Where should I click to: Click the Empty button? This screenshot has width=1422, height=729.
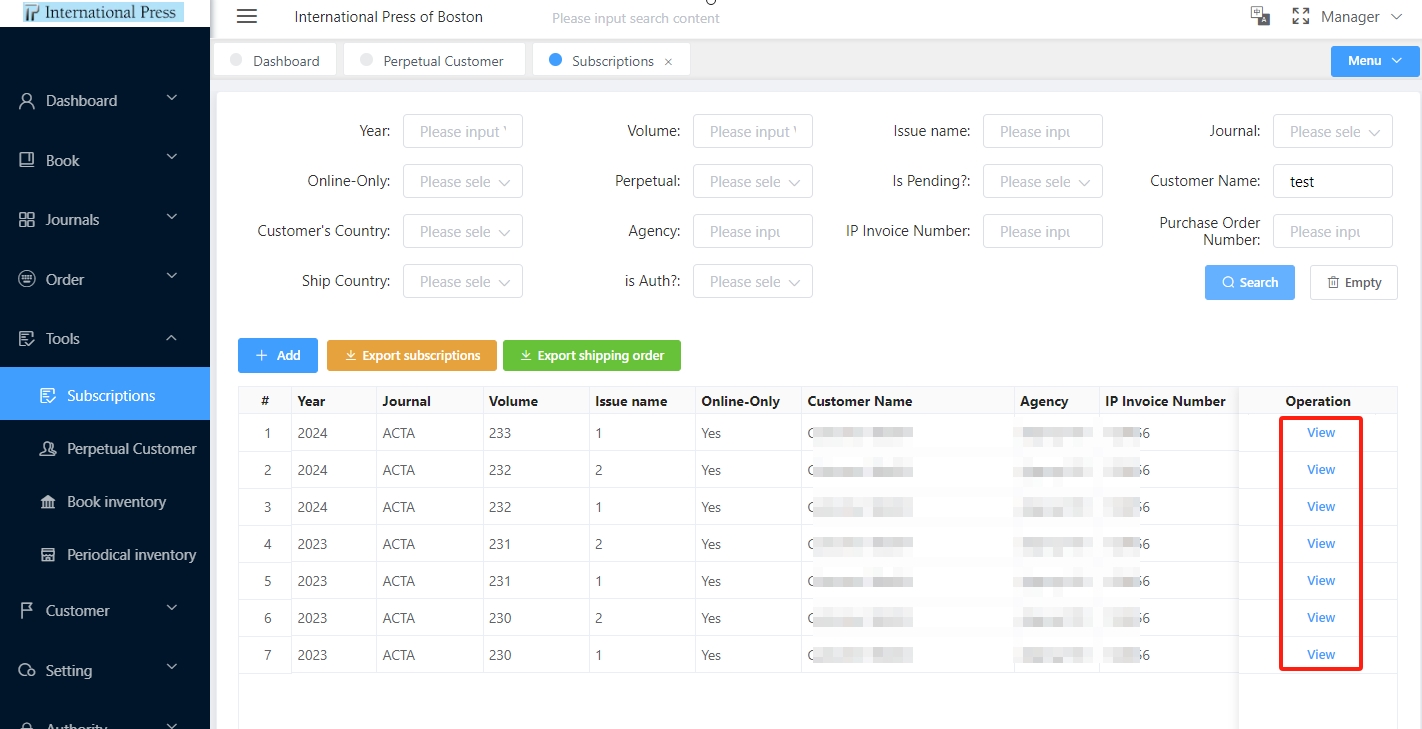(x=1354, y=282)
